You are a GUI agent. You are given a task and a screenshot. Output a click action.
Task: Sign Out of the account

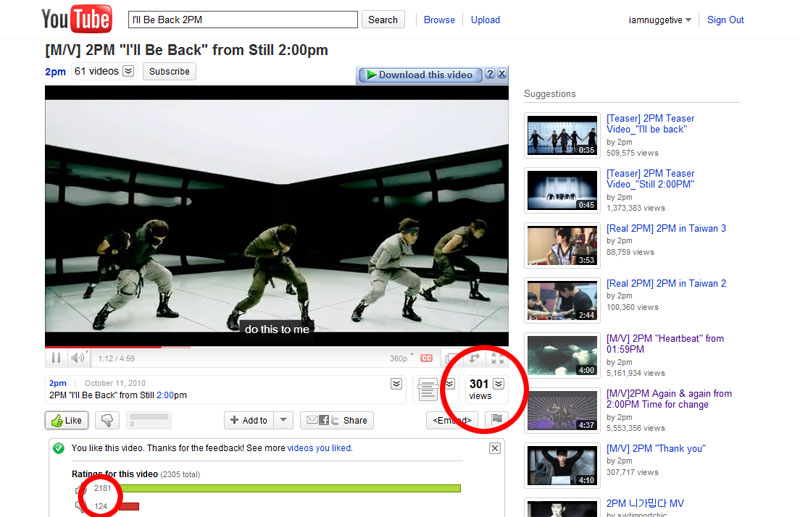pos(725,20)
